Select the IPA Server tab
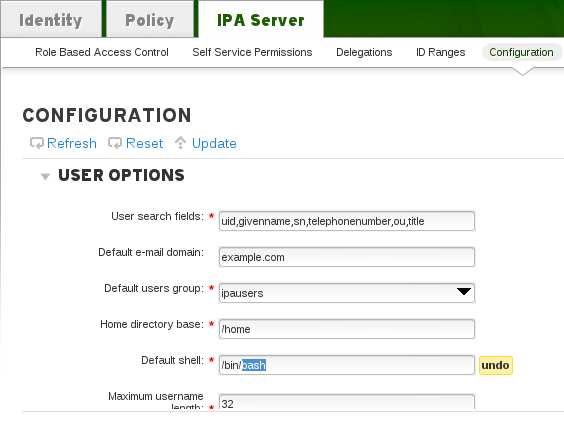 [x=261, y=20]
